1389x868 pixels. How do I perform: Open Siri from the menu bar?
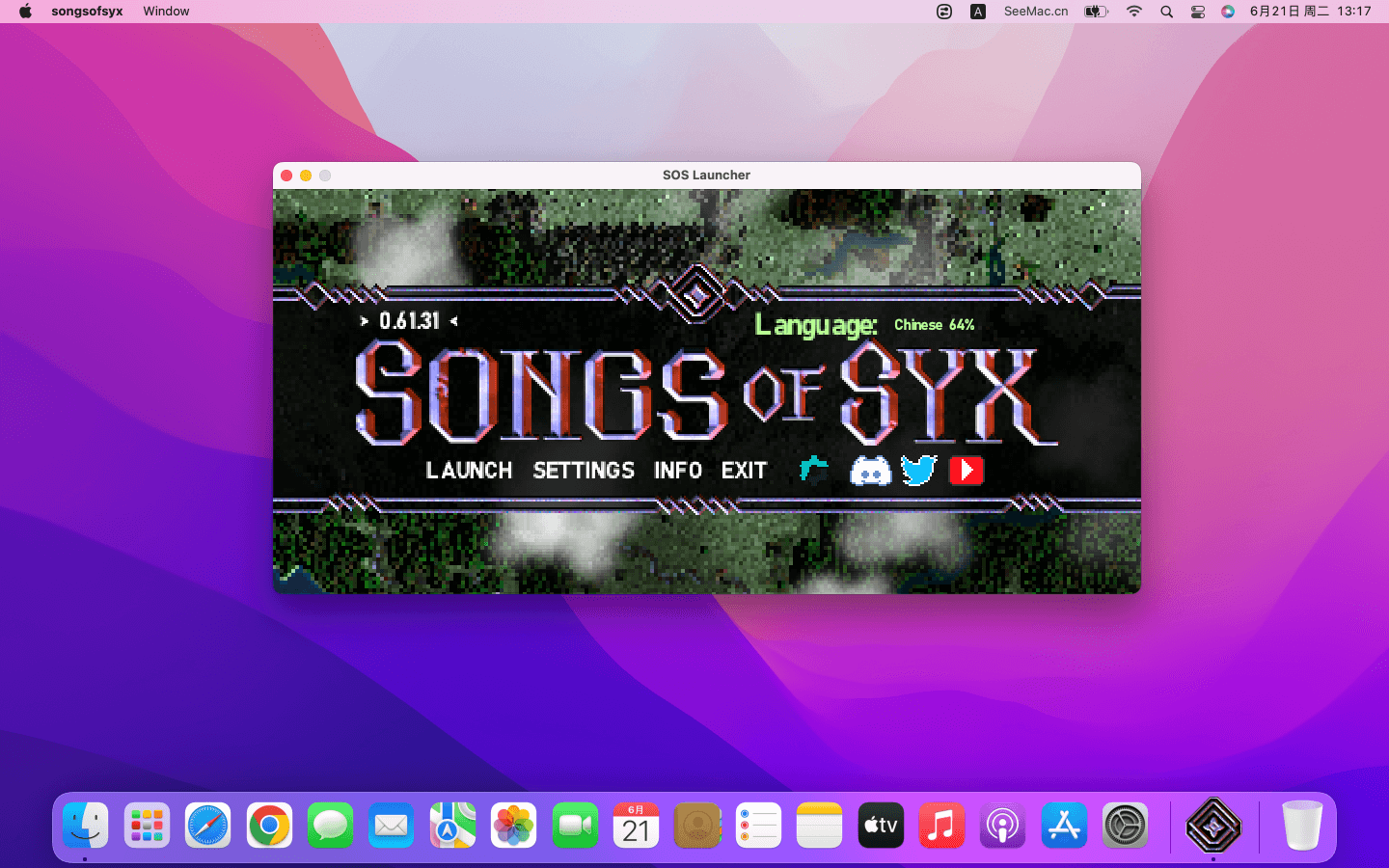(x=1228, y=12)
